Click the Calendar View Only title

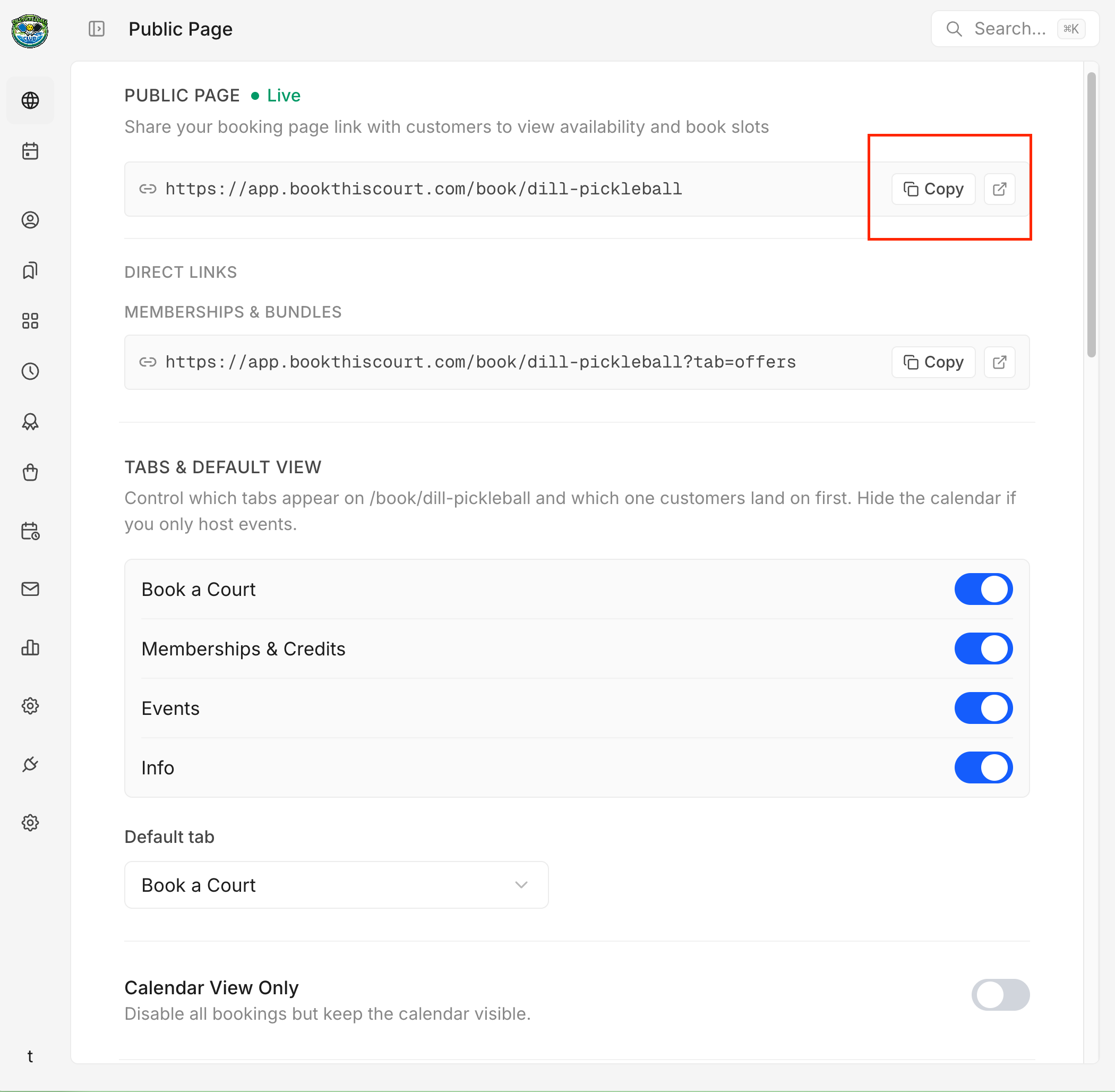[x=211, y=987]
